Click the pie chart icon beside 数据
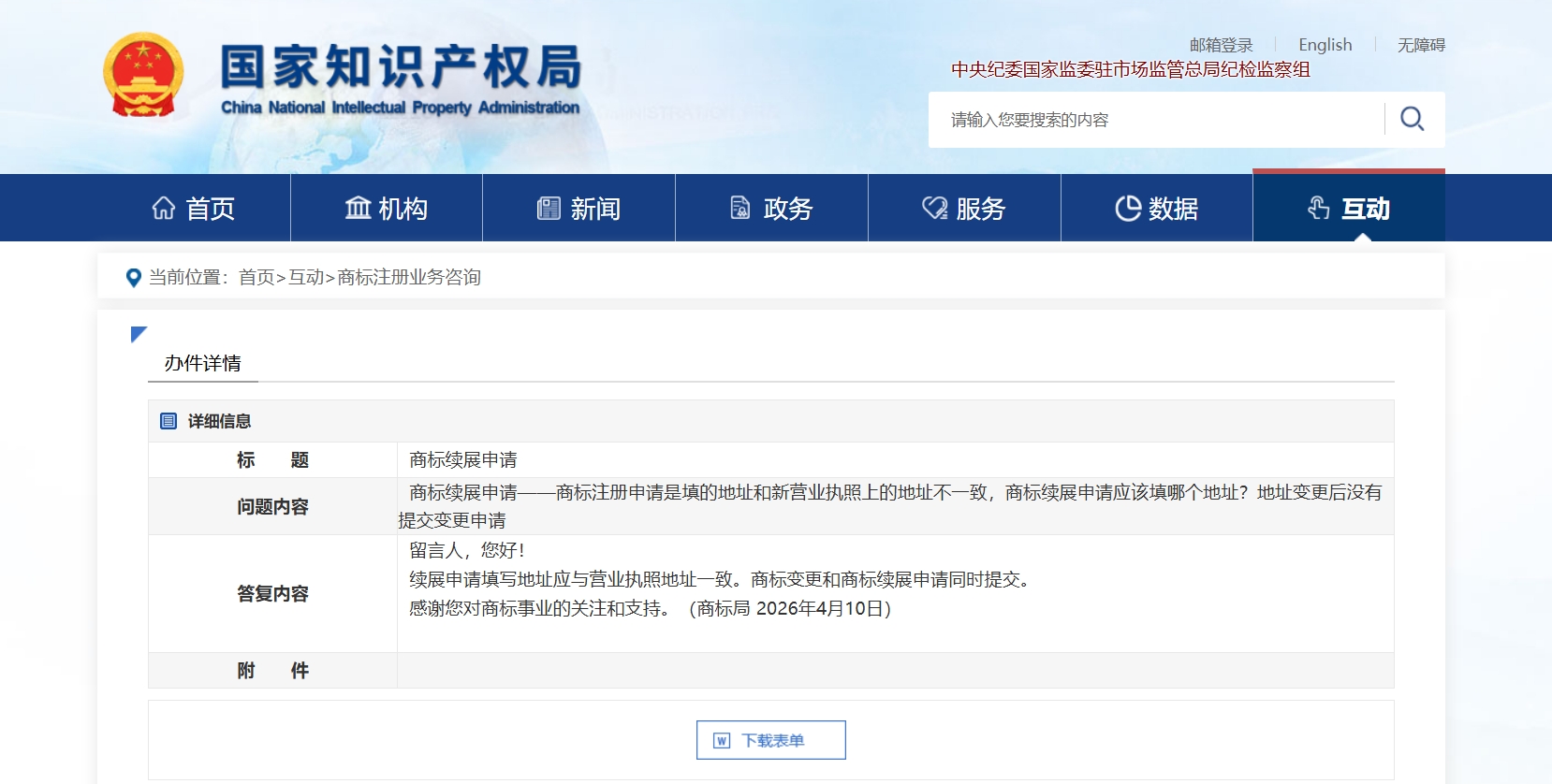 [1128, 208]
